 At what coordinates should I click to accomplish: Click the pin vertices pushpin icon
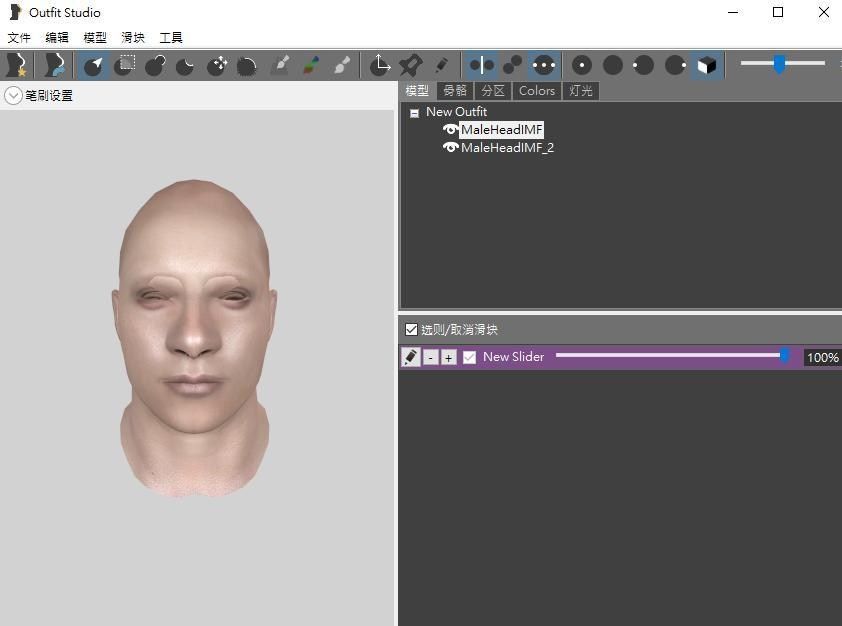410,65
